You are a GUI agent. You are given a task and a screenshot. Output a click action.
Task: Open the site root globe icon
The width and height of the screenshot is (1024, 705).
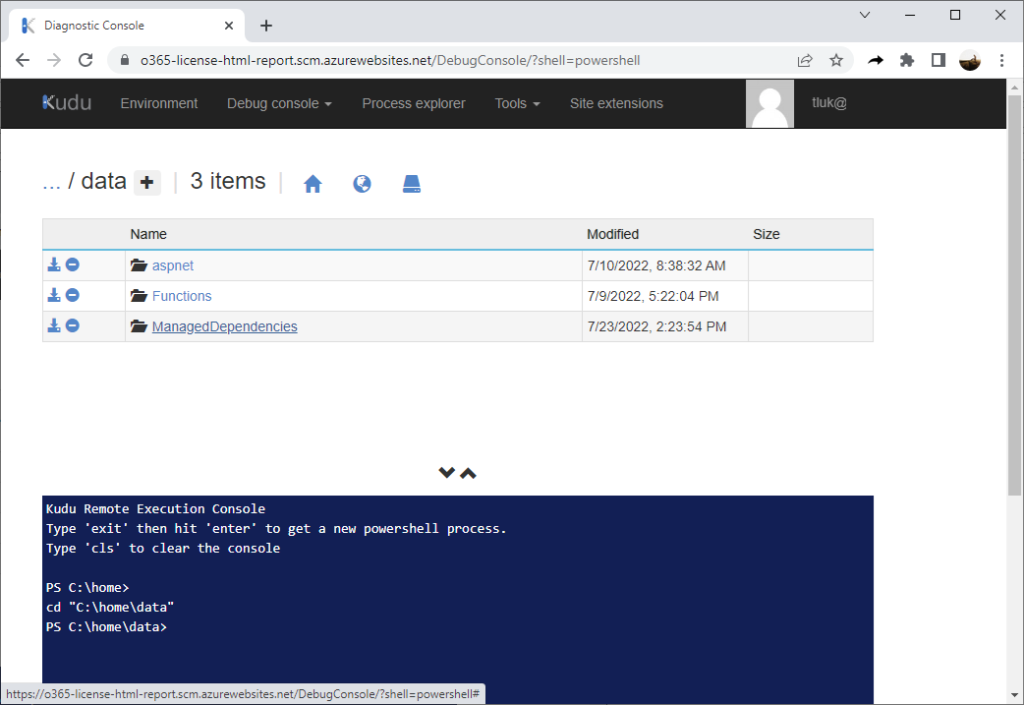pyautogui.click(x=362, y=184)
